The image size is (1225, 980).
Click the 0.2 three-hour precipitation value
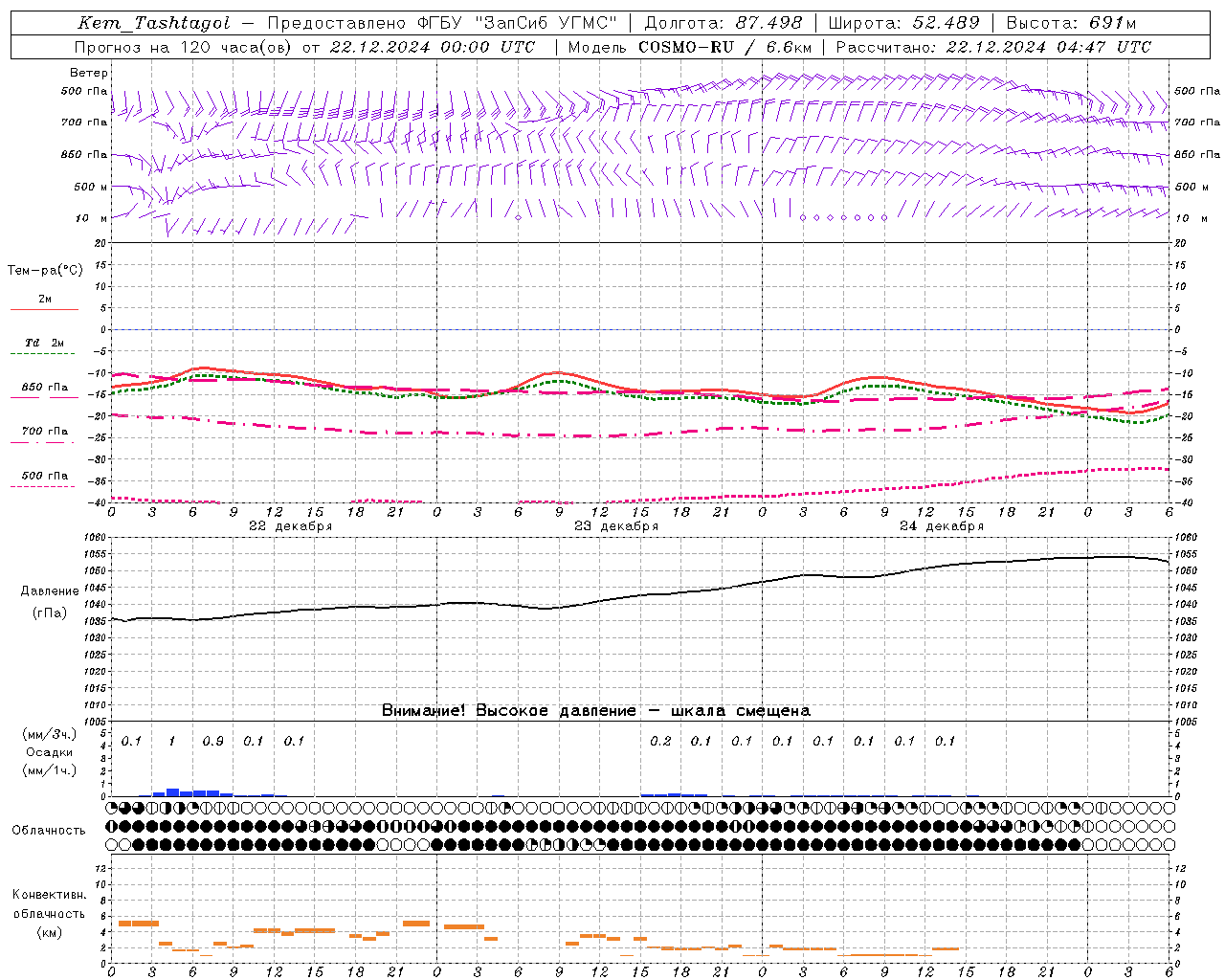pyautogui.click(x=660, y=742)
